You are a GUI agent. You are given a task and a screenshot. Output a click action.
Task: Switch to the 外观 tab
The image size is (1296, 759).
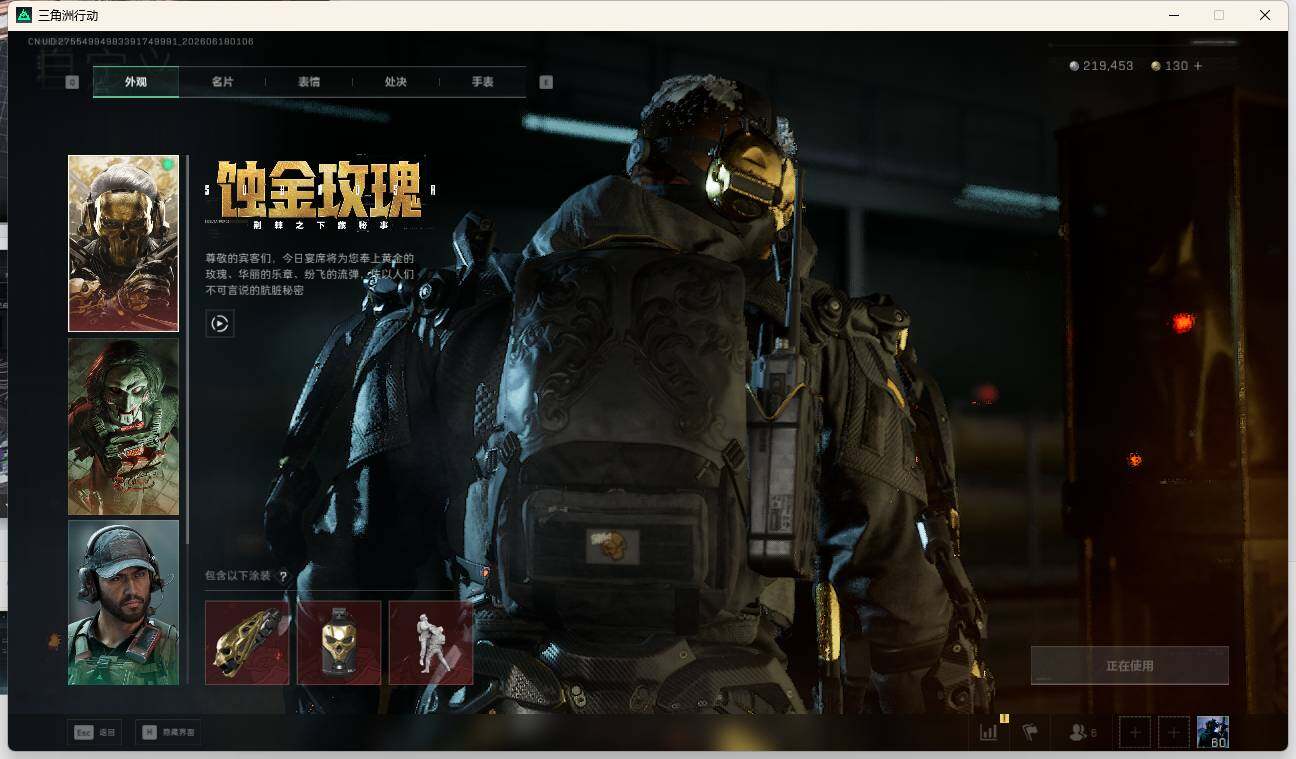[136, 82]
